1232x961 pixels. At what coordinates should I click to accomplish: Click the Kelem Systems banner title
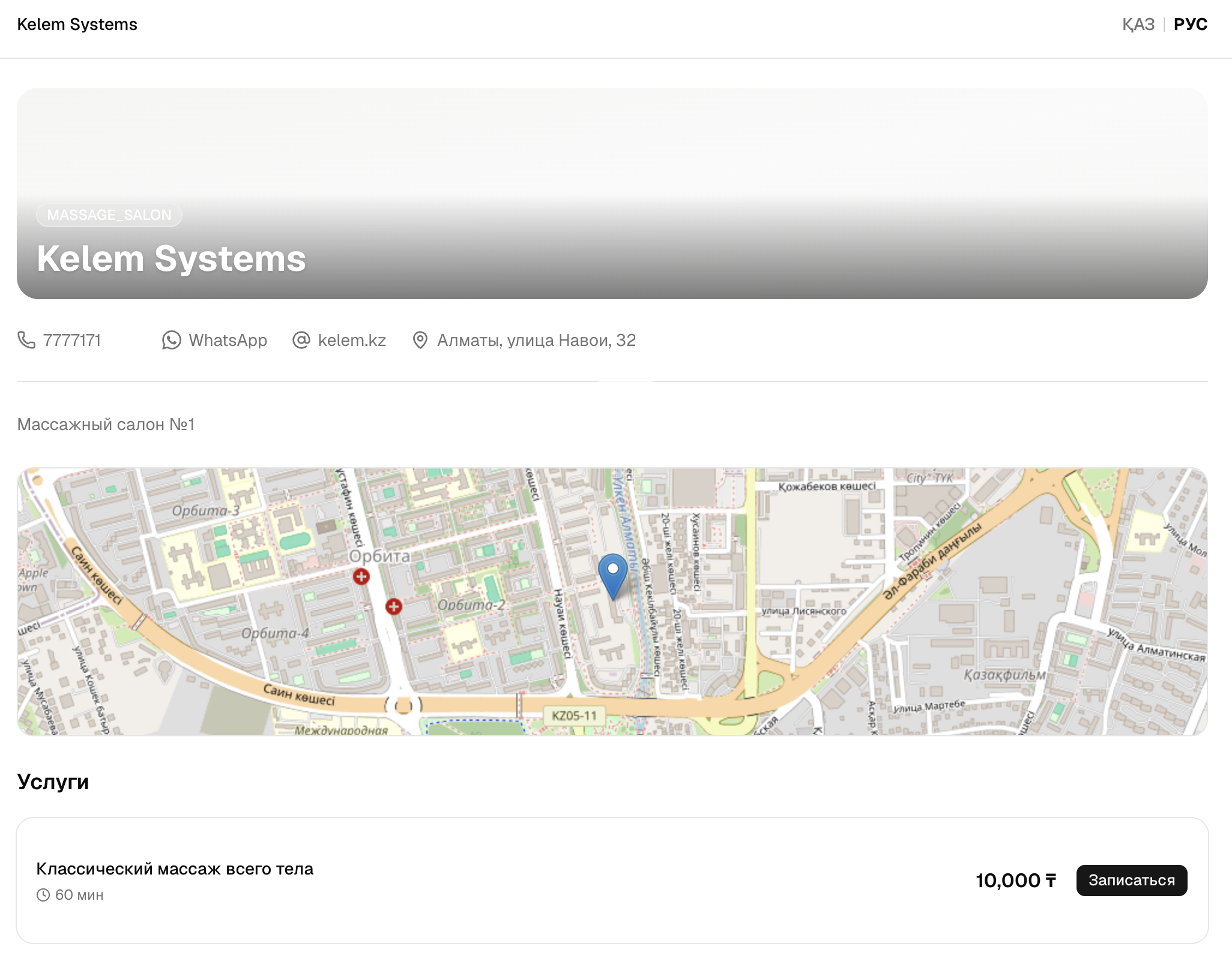(172, 259)
